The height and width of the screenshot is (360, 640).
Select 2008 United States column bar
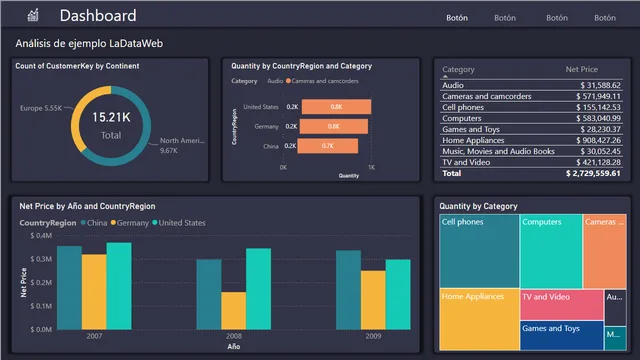point(258,289)
